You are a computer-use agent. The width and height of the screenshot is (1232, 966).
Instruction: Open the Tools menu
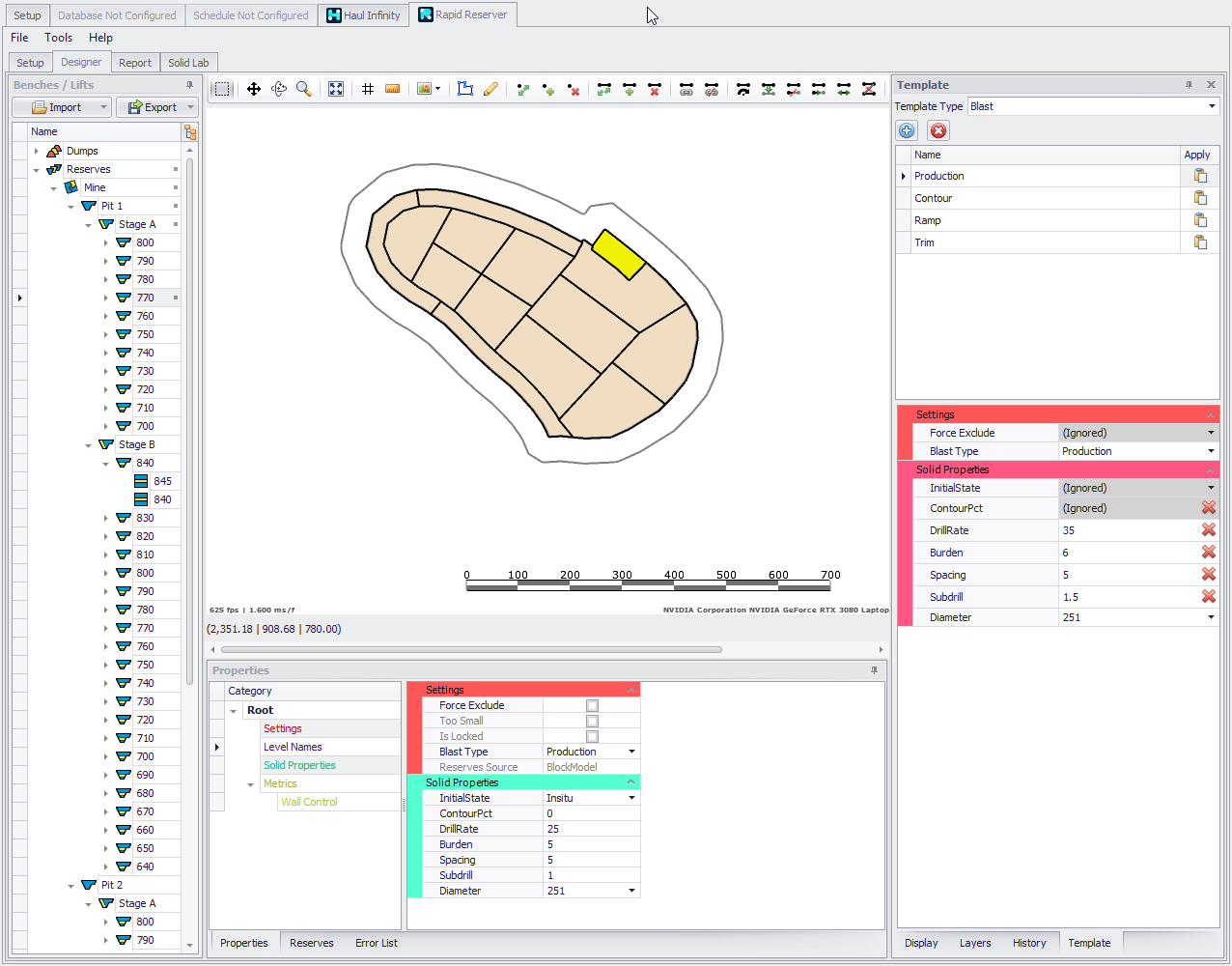pyautogui.click(x=58, y=38)
